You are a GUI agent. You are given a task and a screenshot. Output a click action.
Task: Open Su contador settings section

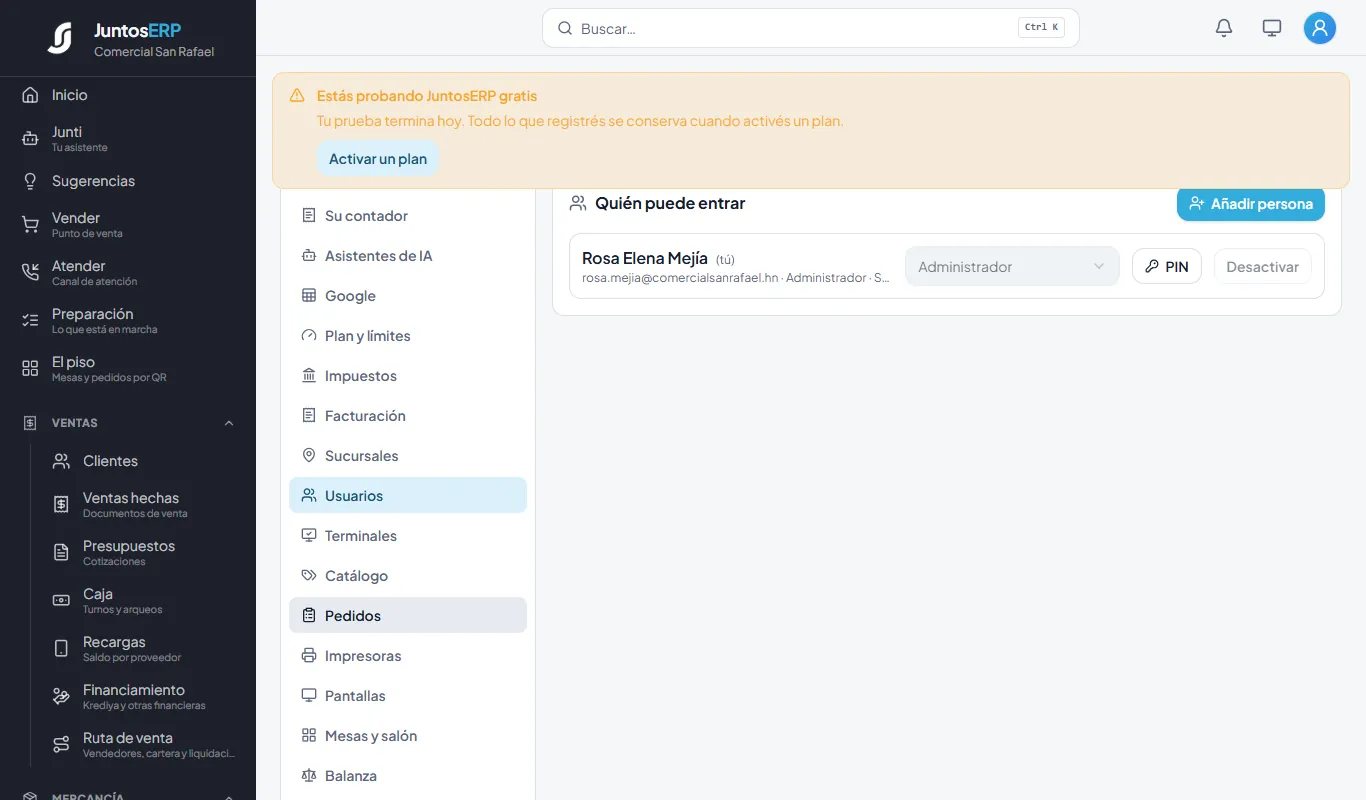[x=408, y=216]
